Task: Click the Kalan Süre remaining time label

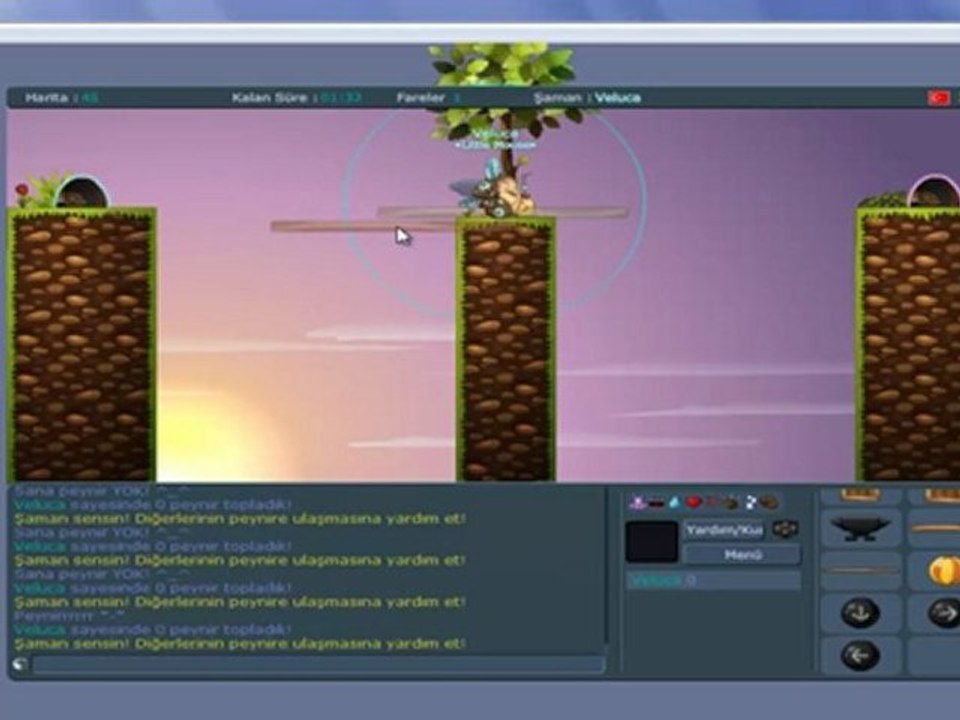Action: click(x=296, y=97)
